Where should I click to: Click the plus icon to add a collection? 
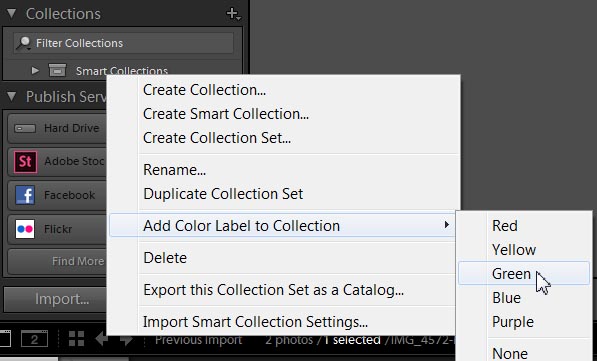coord(233,14)
